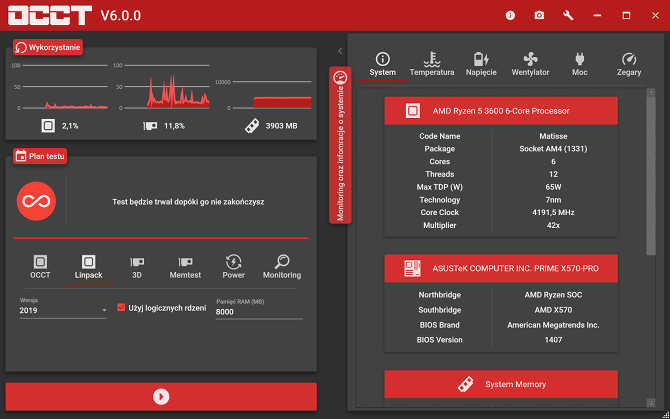Open the Moc power tab
This screenshot has width=670, height=419.
pos(579,64)
